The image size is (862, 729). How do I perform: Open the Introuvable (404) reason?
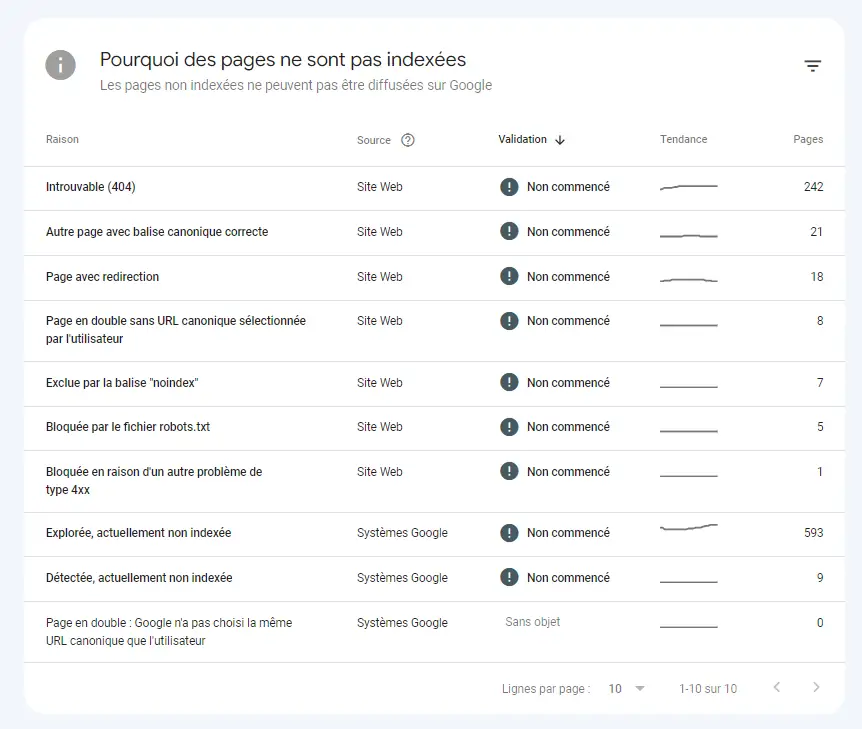(91, 187)
